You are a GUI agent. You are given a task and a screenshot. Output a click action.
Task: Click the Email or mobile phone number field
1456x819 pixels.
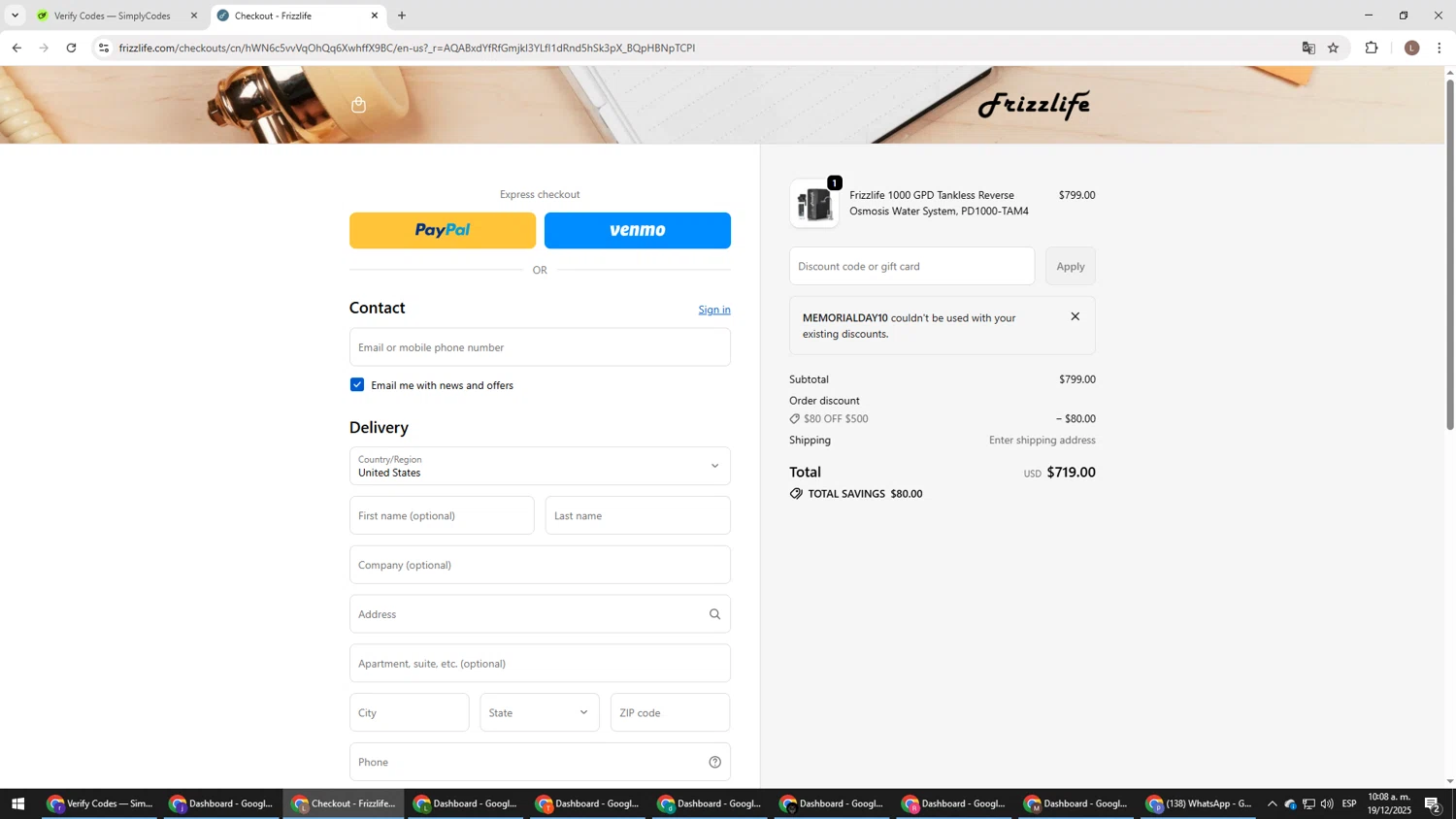point(540,347)
